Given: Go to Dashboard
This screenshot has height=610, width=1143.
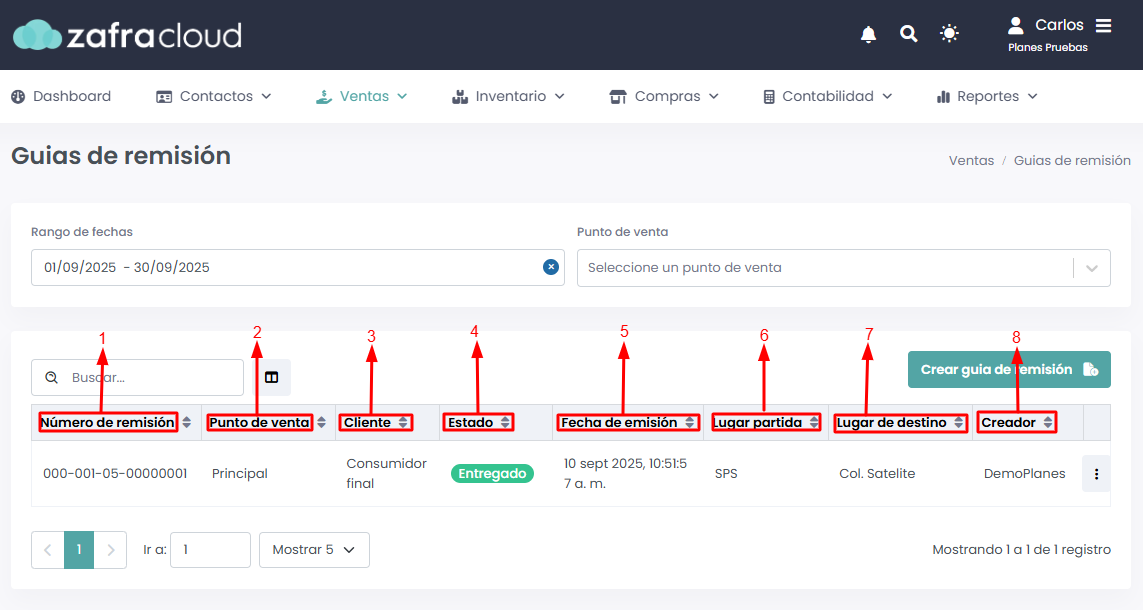Looking at the screenshot, I should (x=61, y=96).
